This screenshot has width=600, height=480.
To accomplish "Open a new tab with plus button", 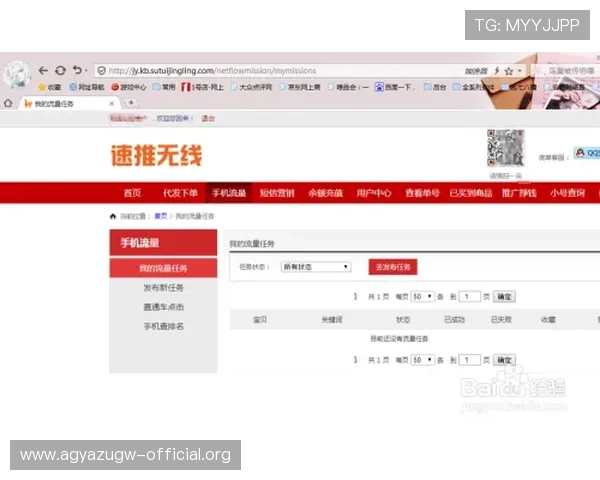I will point(131,103).
